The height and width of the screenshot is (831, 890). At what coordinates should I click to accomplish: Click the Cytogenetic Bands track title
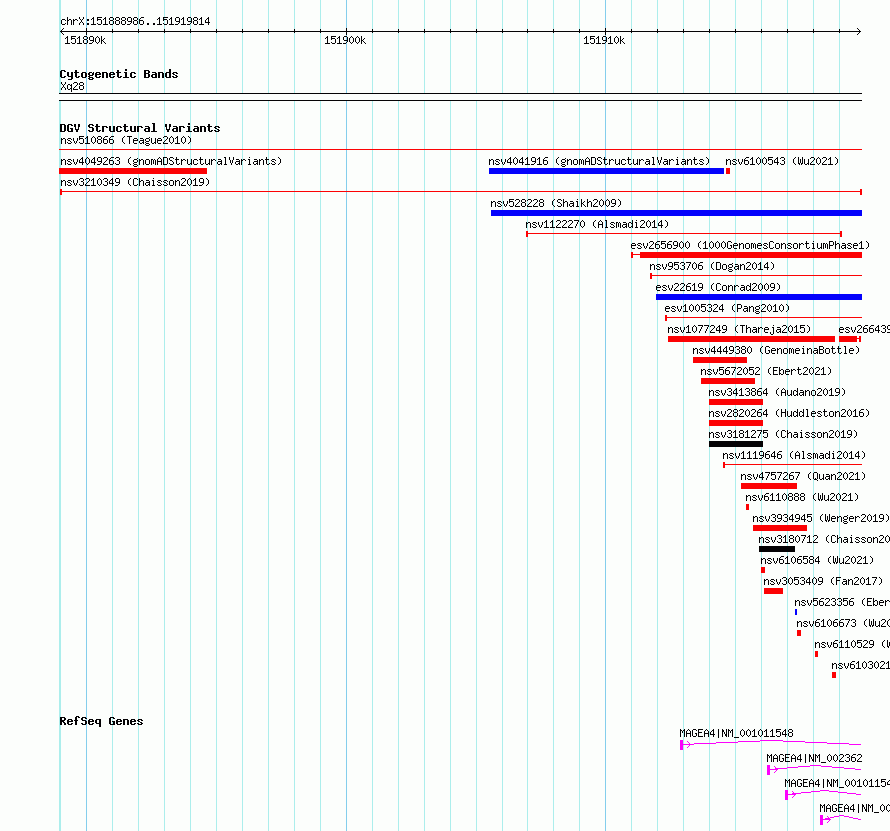coord(119,74)
